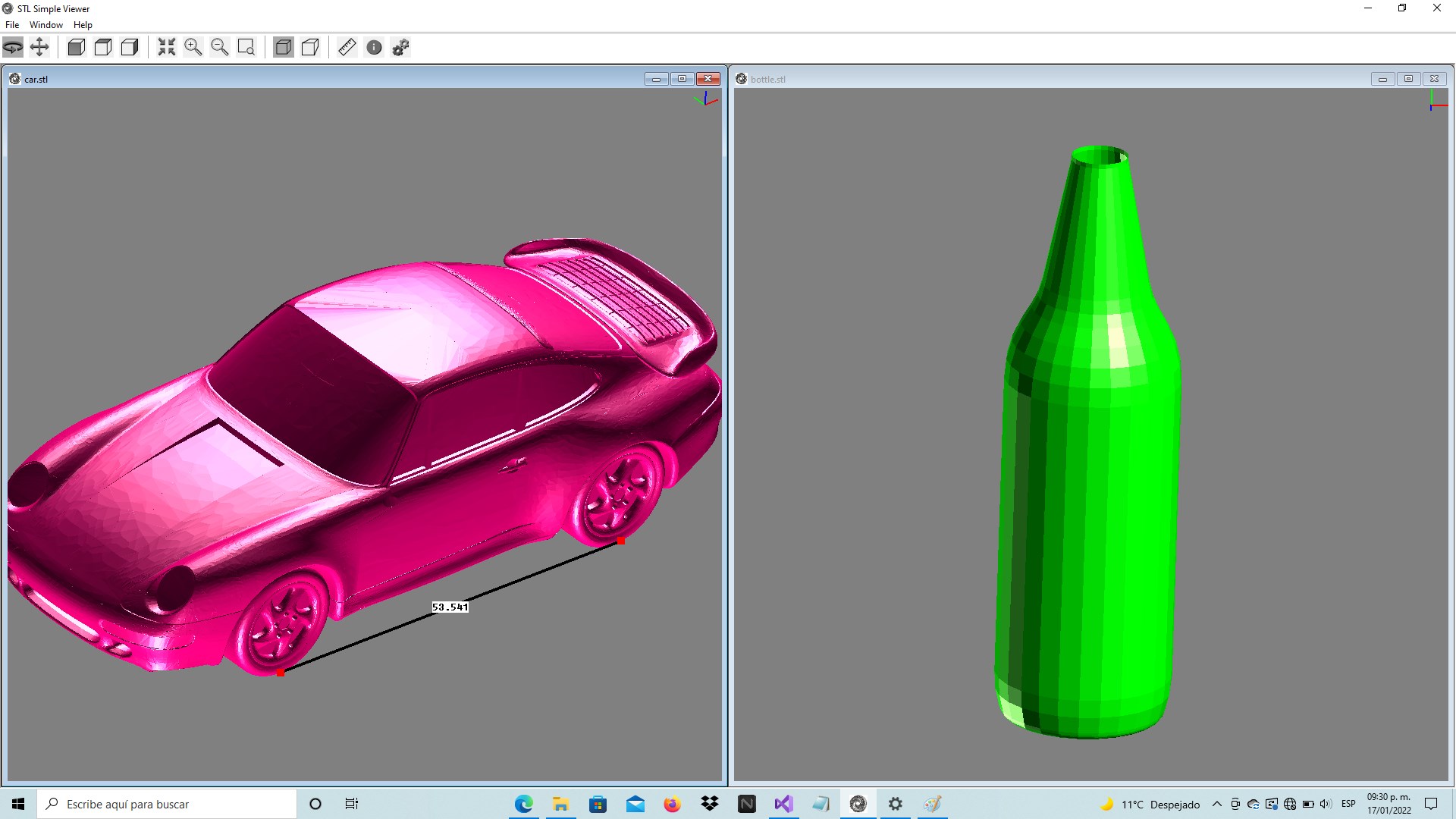Select the pan move tool
The image size is (1456, 819).
click(39, 47)
